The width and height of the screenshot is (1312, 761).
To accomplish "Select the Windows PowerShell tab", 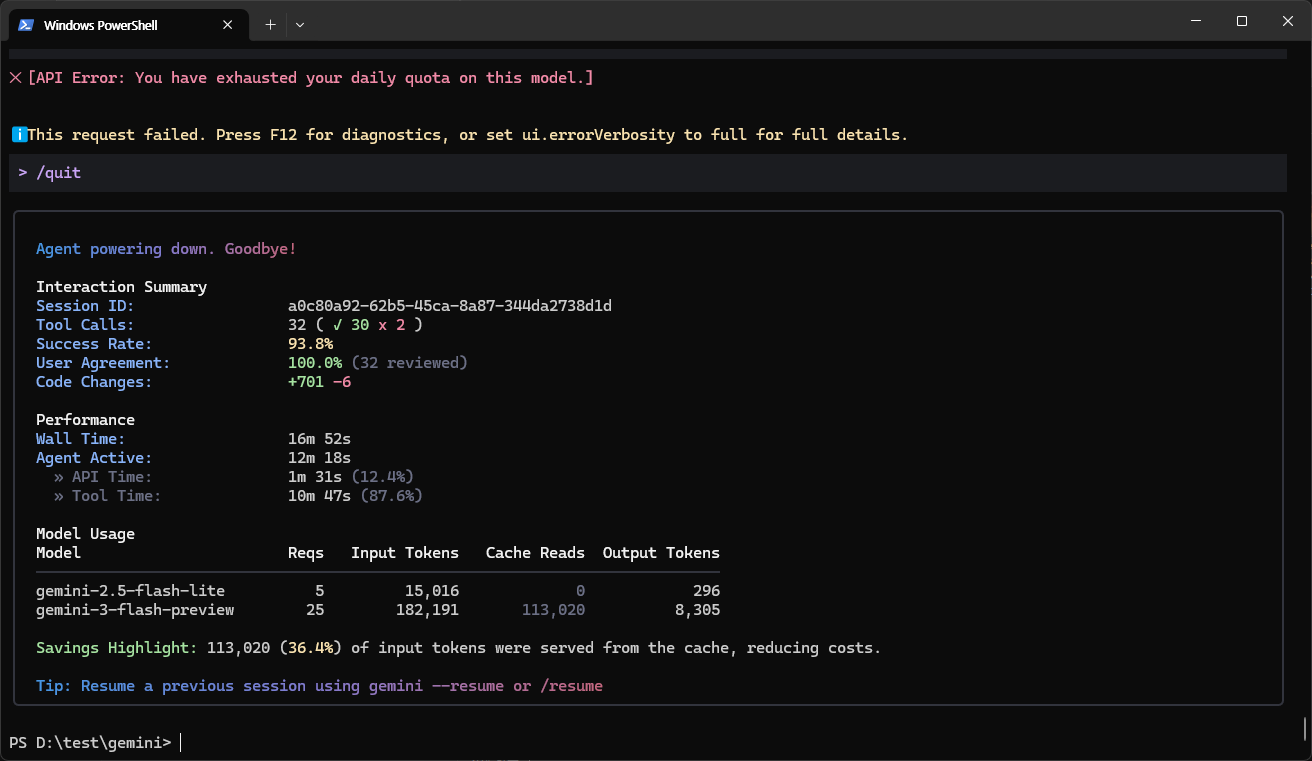I will click(127, 25).
